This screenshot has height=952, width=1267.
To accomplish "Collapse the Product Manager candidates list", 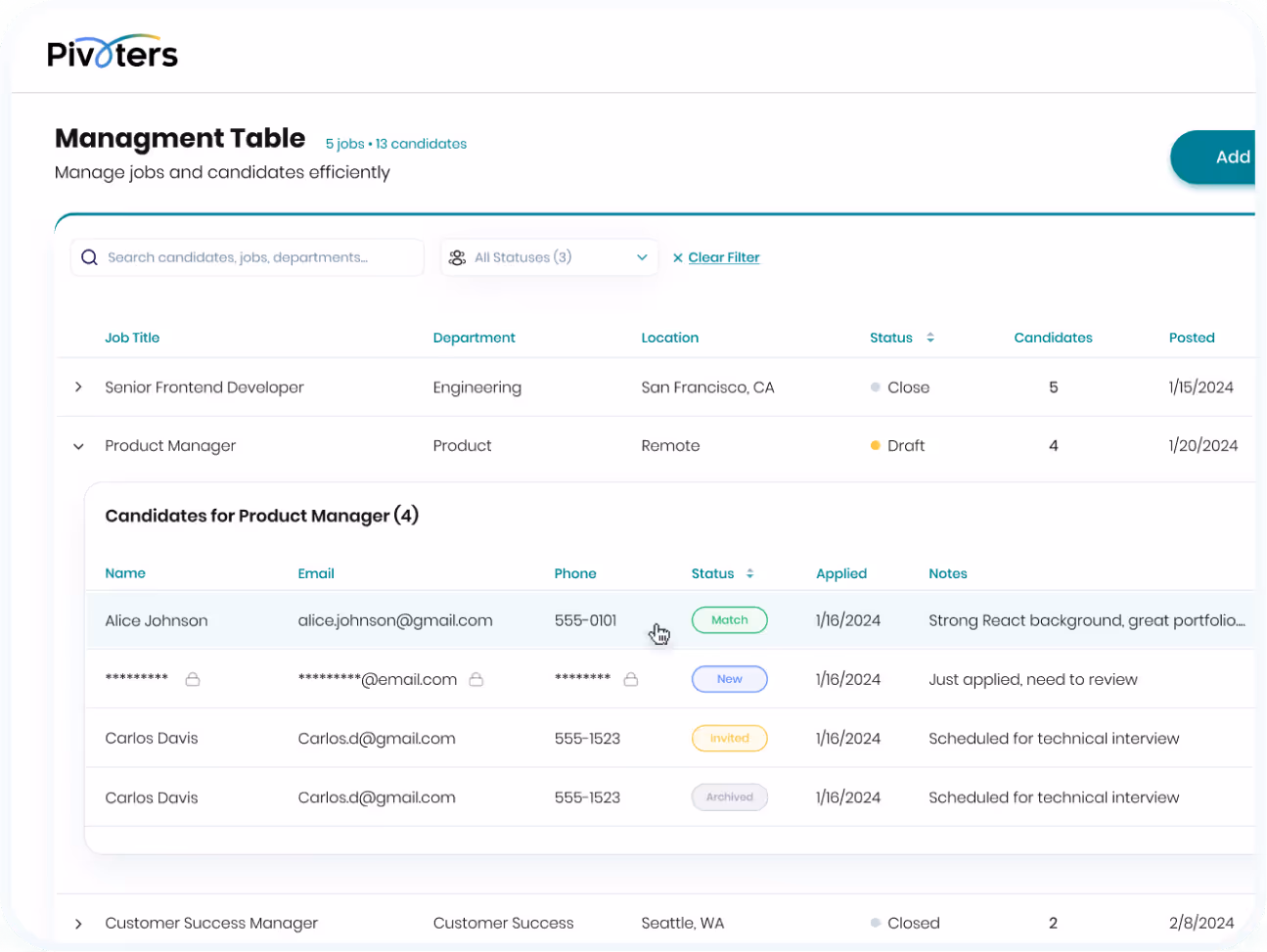I will click(x=78, y=445).
